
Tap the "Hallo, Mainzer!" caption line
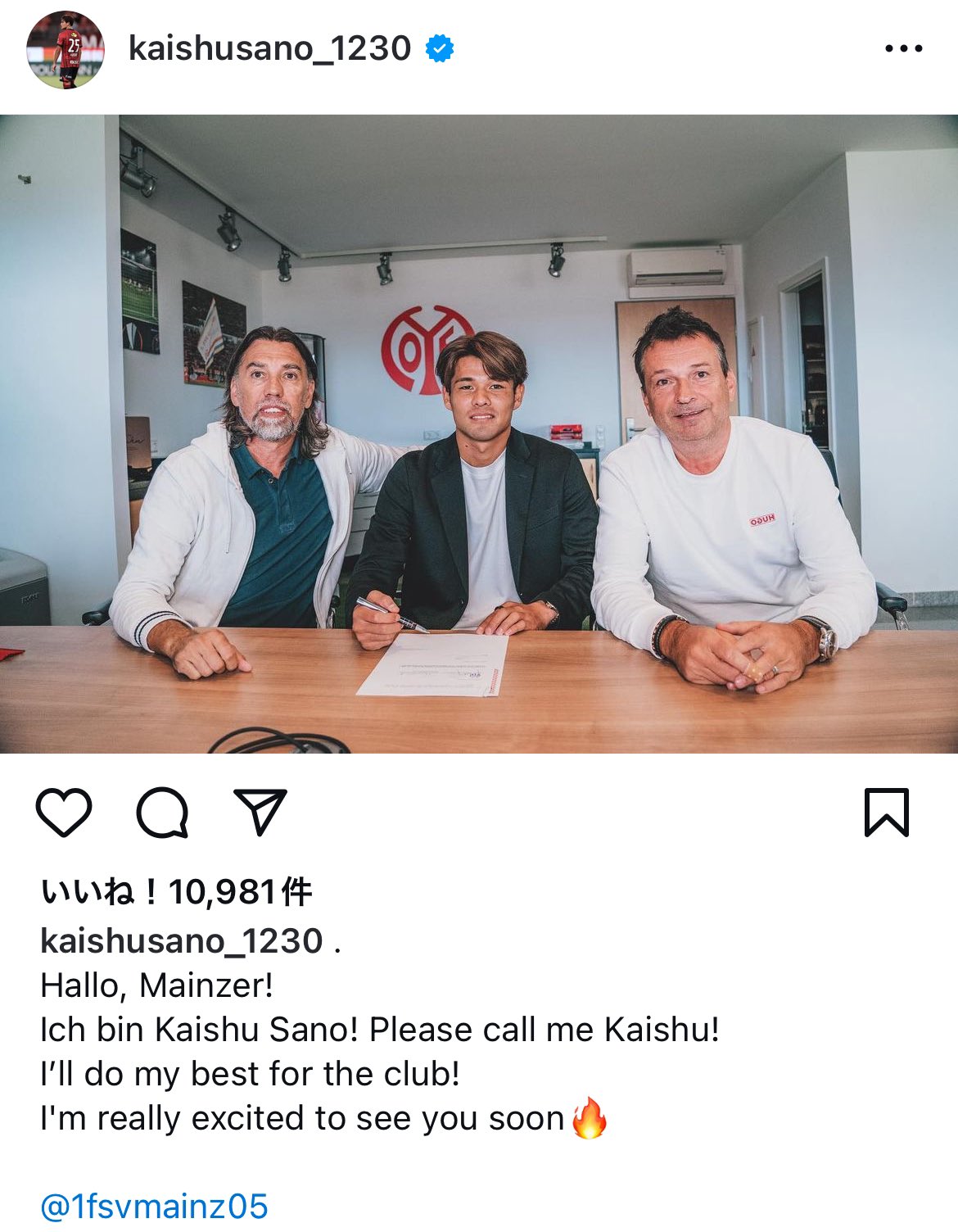(x=156, y=985)
